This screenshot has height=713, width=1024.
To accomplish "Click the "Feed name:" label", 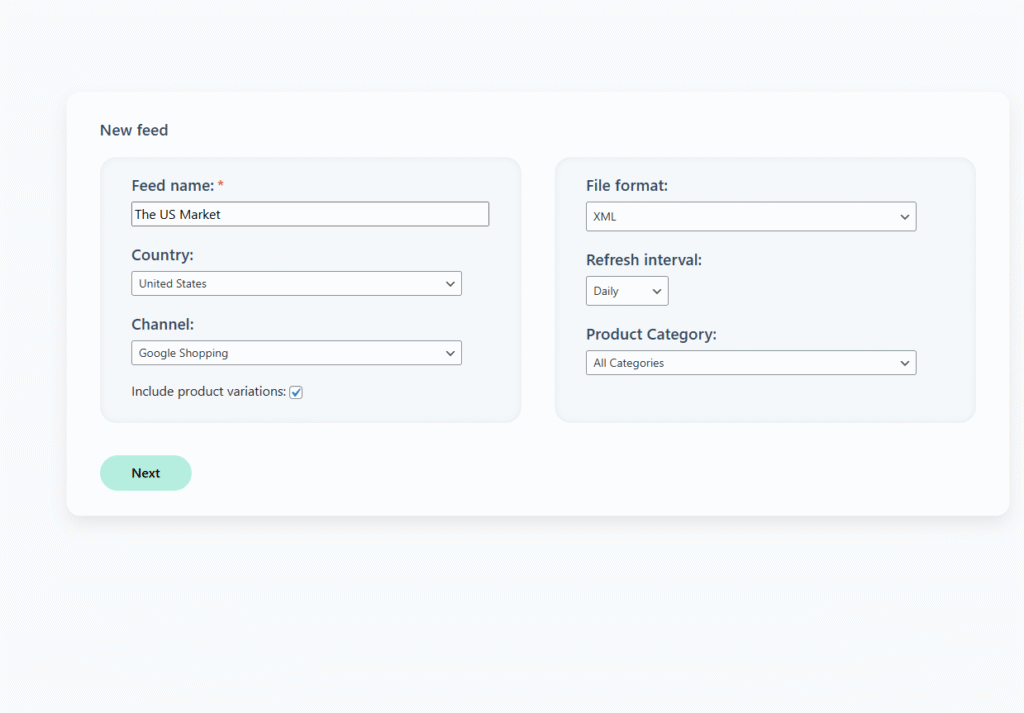I will (172, 186).
